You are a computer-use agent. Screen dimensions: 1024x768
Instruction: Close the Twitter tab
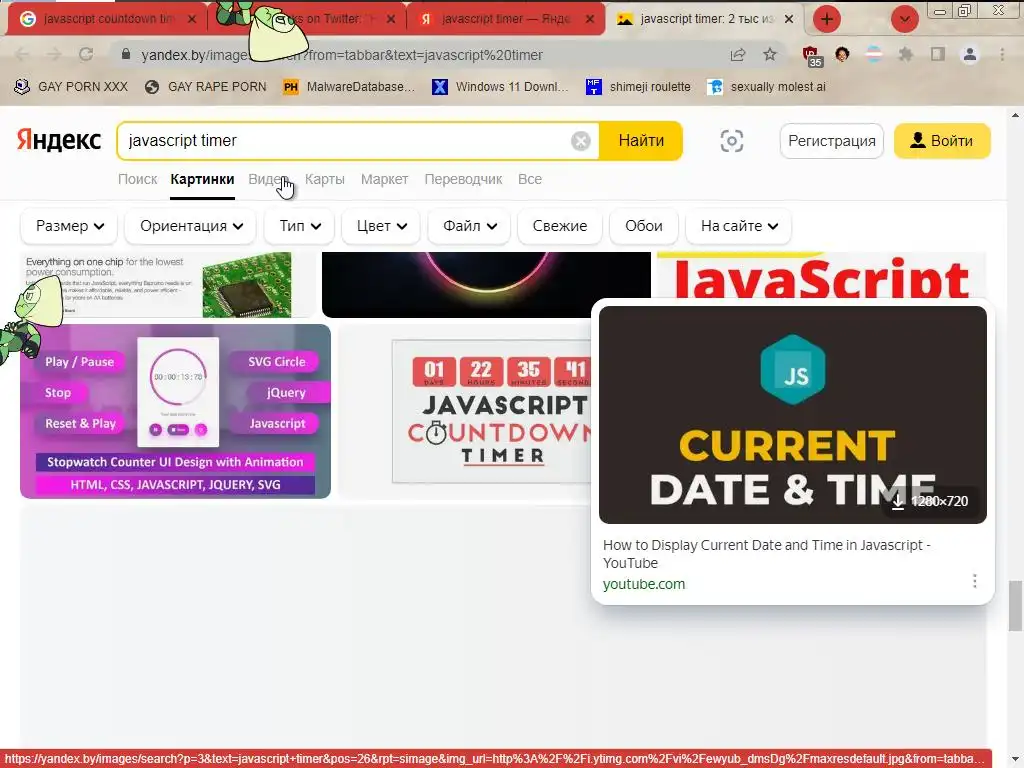tap(391, 20)
